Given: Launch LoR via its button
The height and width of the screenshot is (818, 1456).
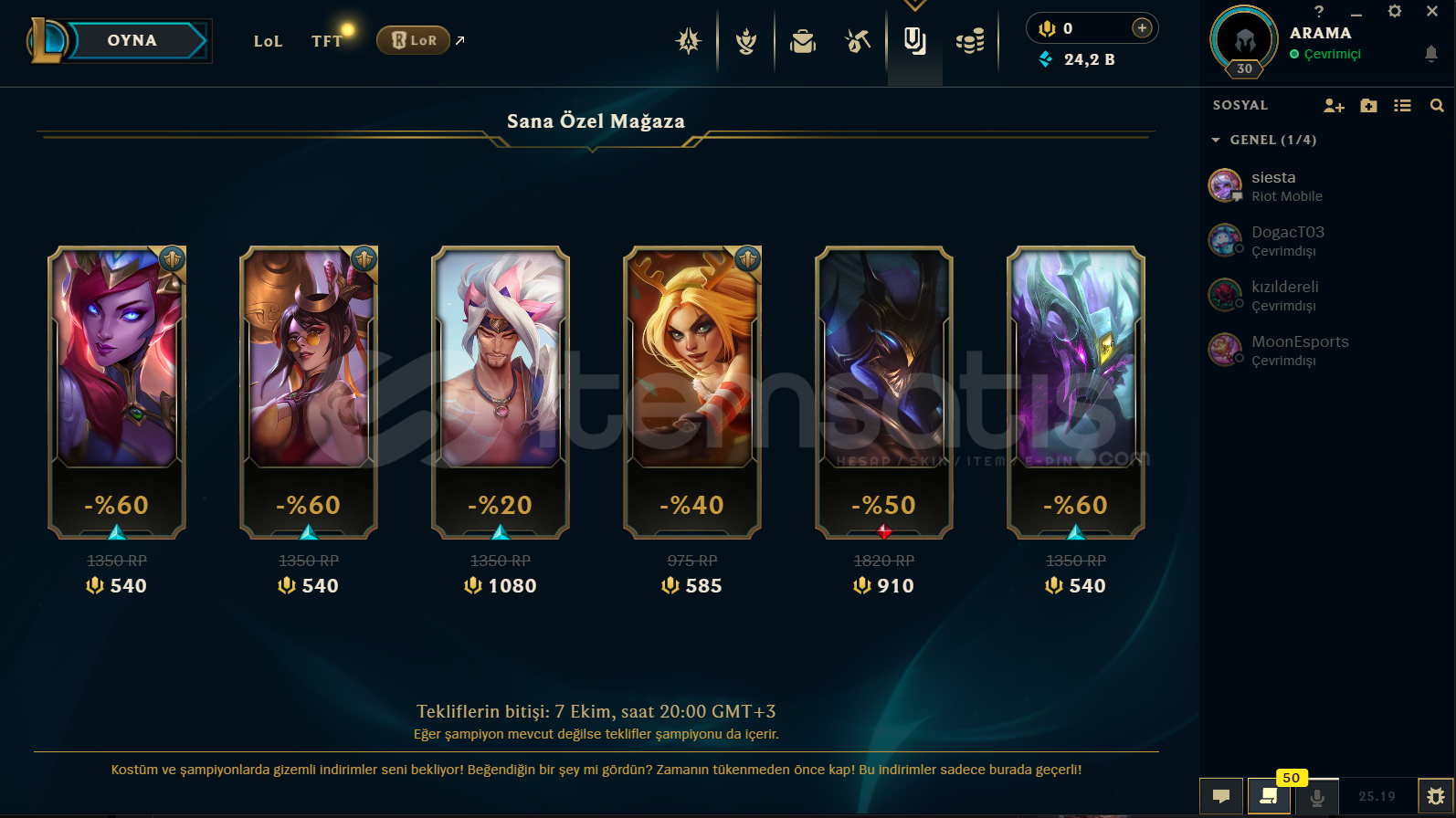Looking at the screenshot, I should click(x=414, y=40).
